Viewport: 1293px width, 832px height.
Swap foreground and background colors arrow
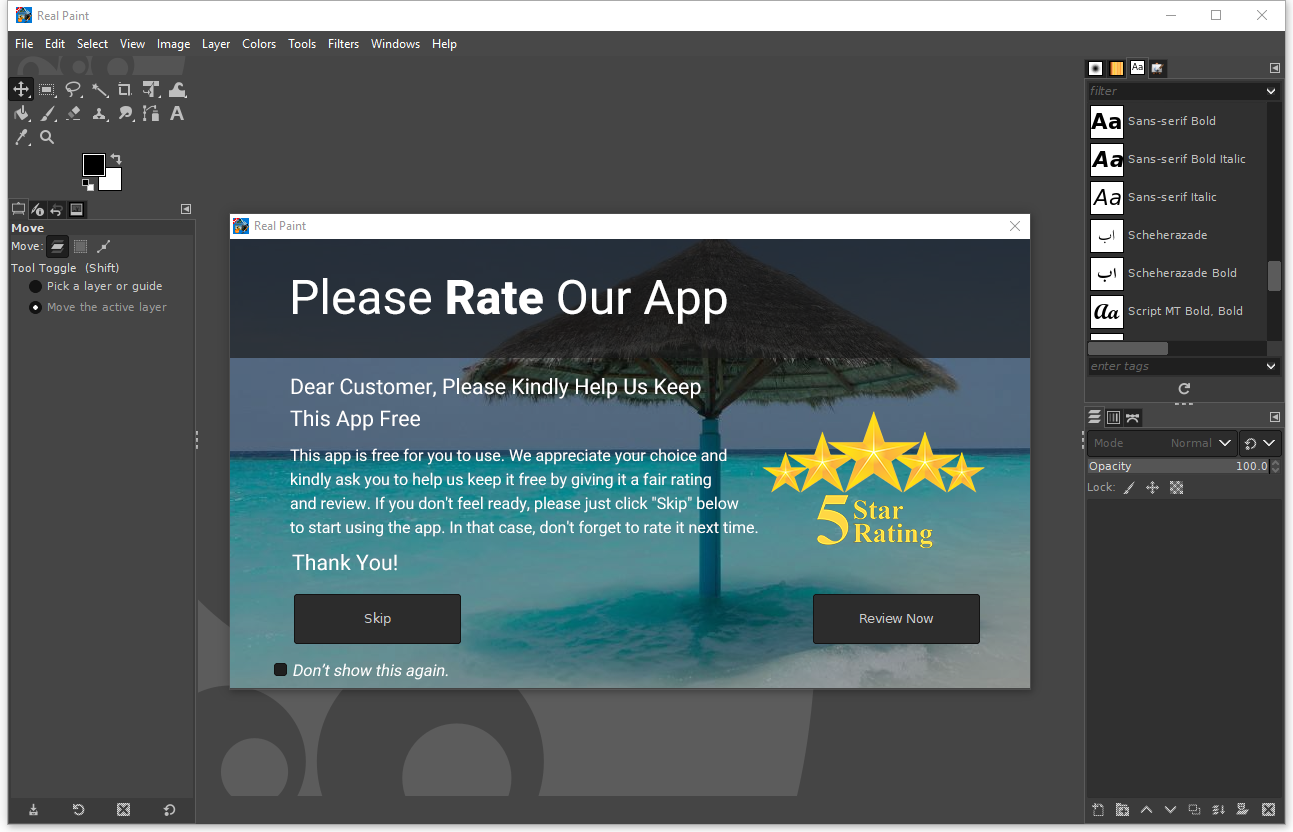[116, 159]
